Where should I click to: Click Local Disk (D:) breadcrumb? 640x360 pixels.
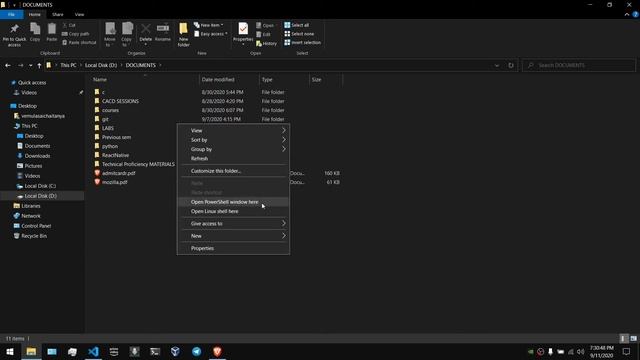pyautogui.click(x=101, y=65)
